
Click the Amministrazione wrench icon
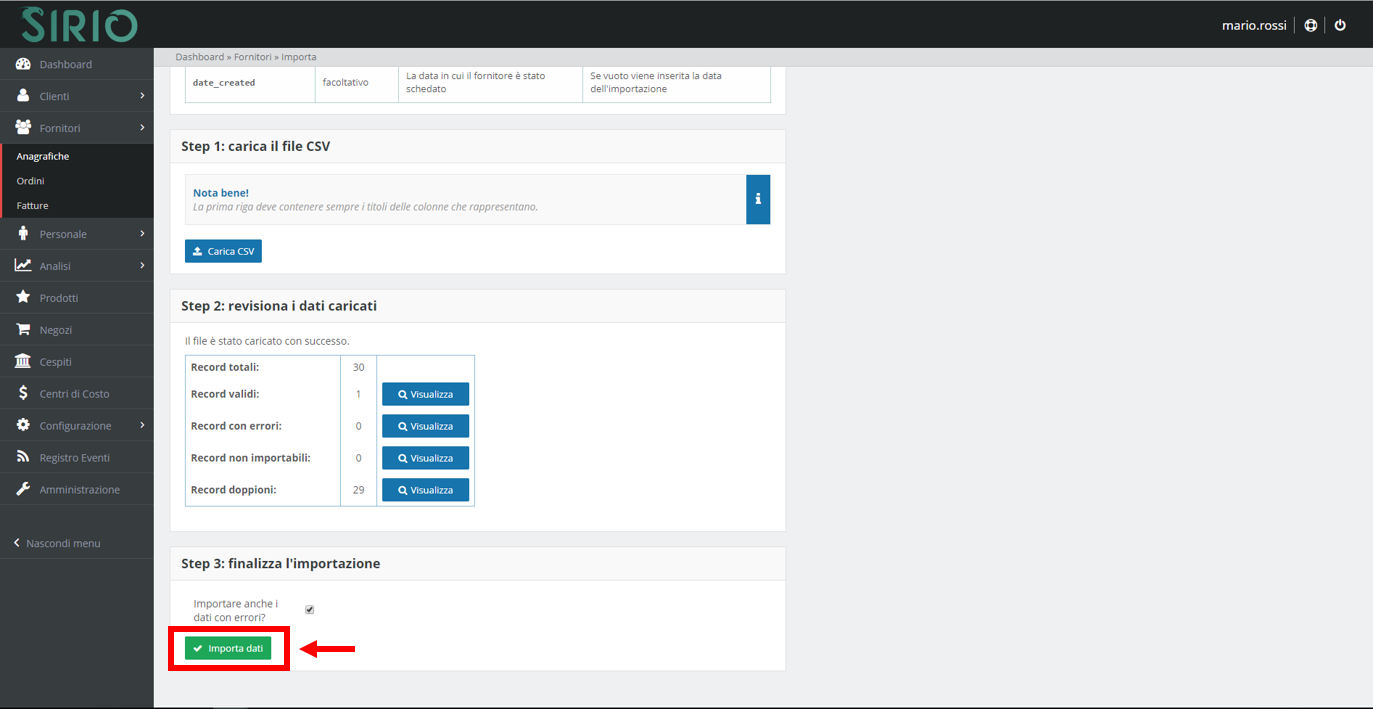point(23,490)
